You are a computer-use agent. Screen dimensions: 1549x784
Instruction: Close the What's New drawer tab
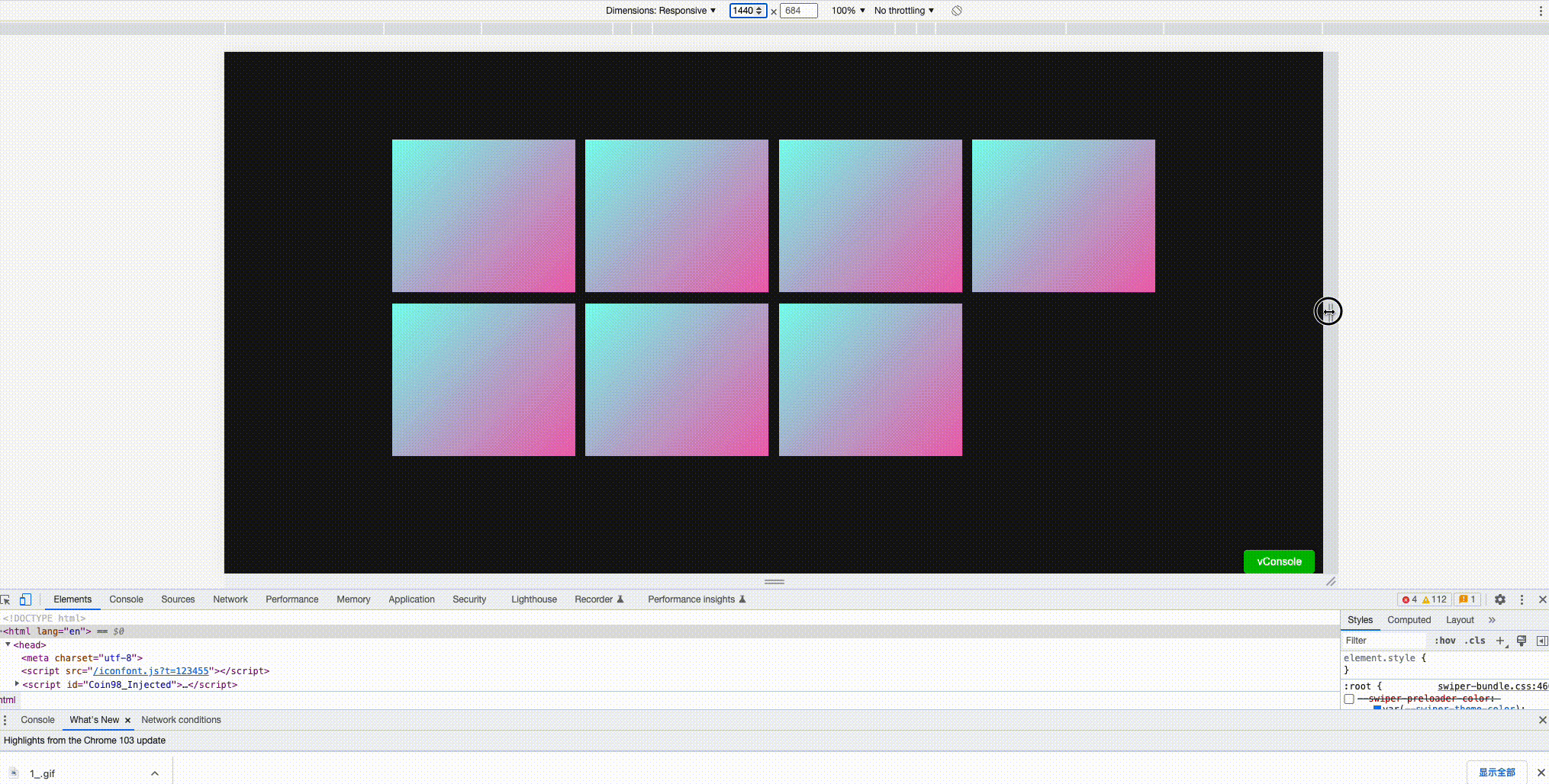127,720
